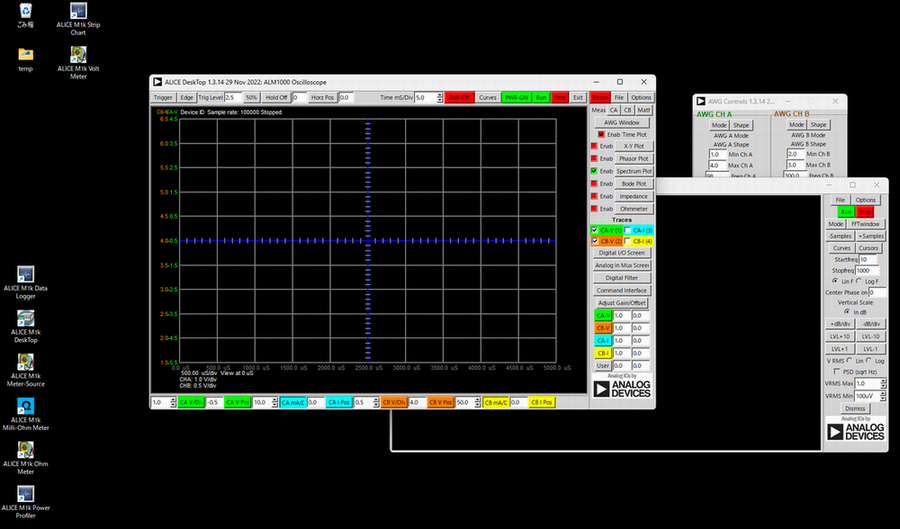Select the temp folder on the desktop
The image size is (900, 529).
(26, 54)
